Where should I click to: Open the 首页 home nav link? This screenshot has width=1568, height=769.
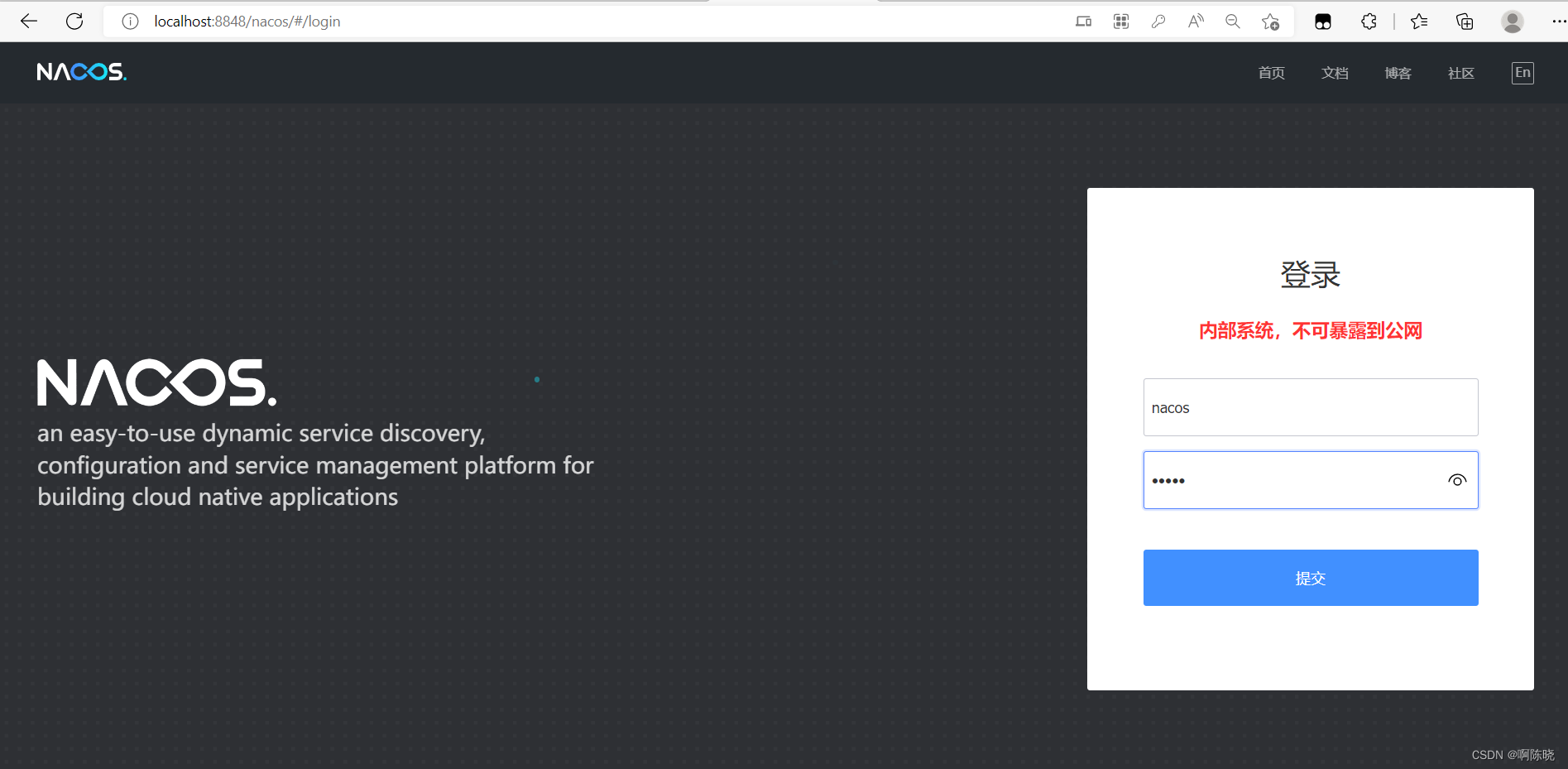(x=1272, y=73)
